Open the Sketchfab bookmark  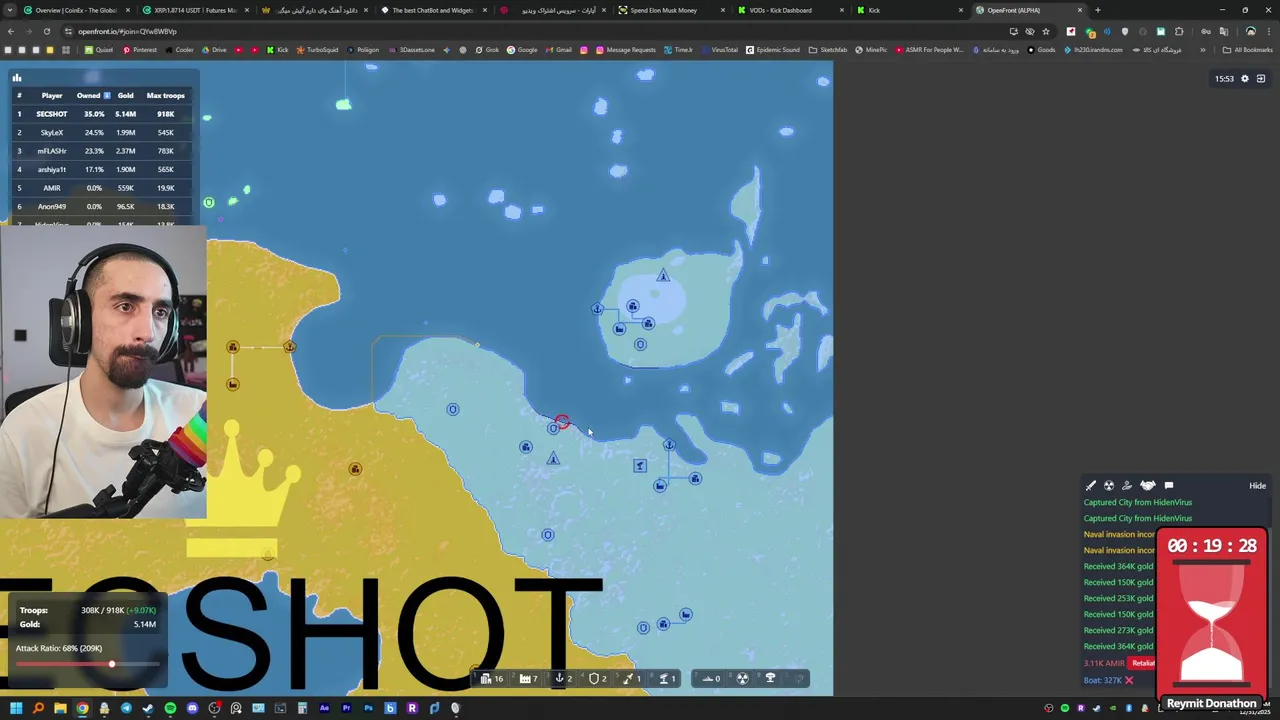point(827,50)
